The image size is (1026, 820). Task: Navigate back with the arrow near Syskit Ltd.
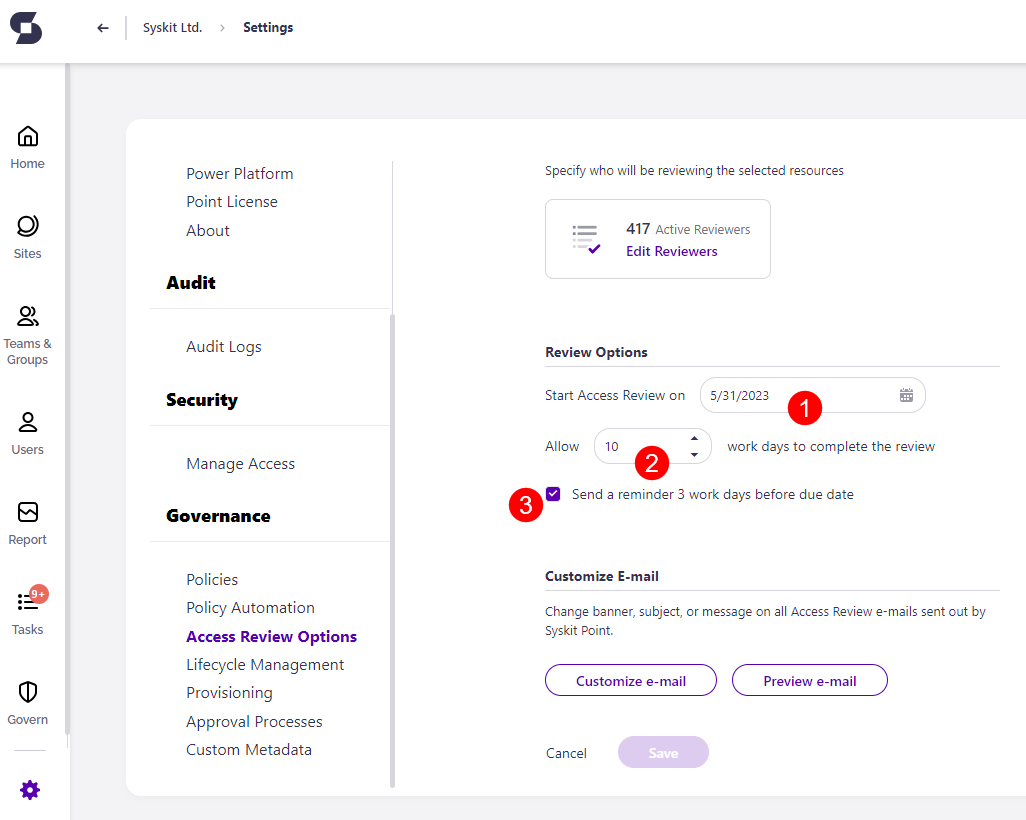[x=102, y=28]
